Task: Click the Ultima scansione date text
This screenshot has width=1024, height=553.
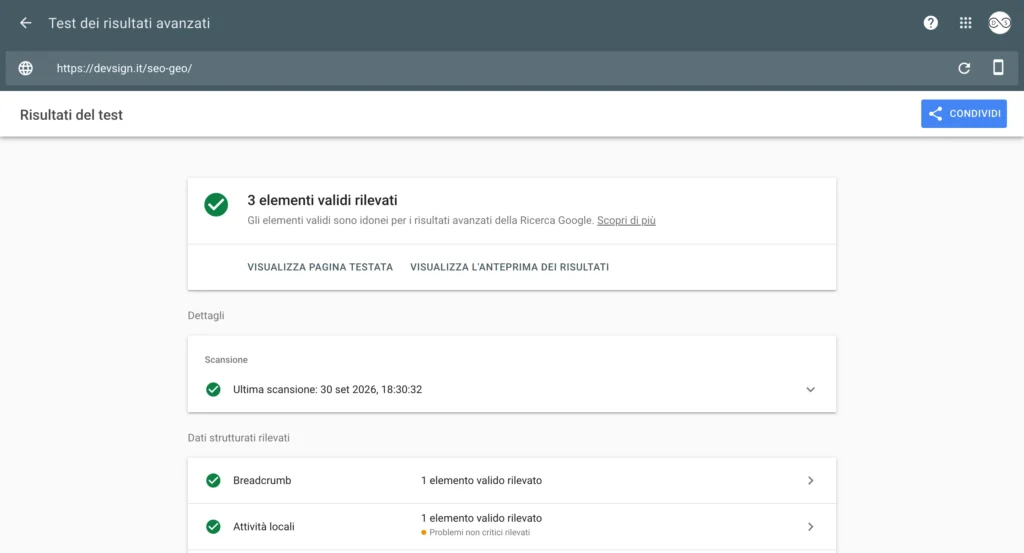Action: pyautogui.click(x=327, y=390)
